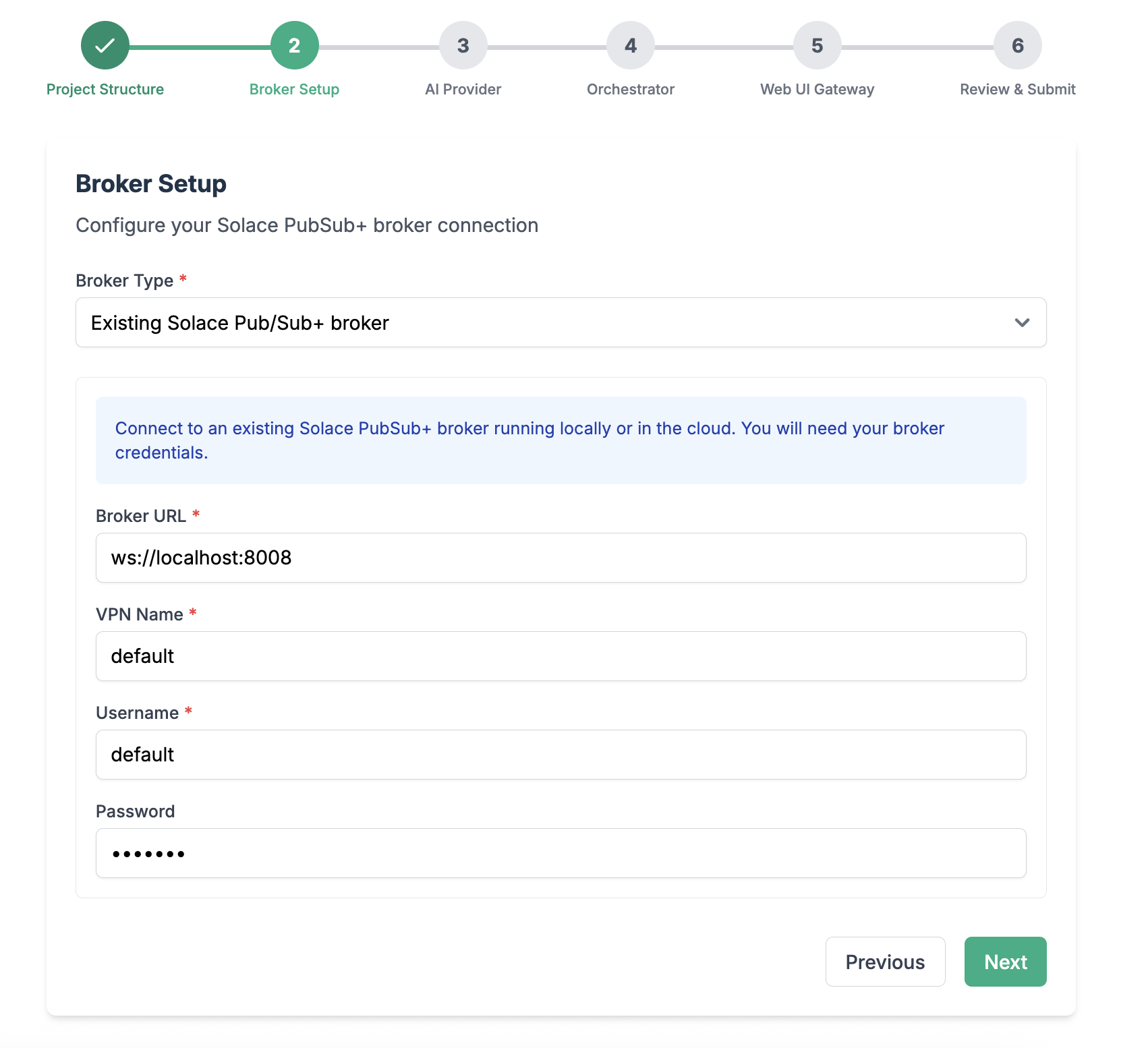The height and width of the screenshot is (1048, 1148).
Task: Click the AI Provider step label
Action: (463, 90)
